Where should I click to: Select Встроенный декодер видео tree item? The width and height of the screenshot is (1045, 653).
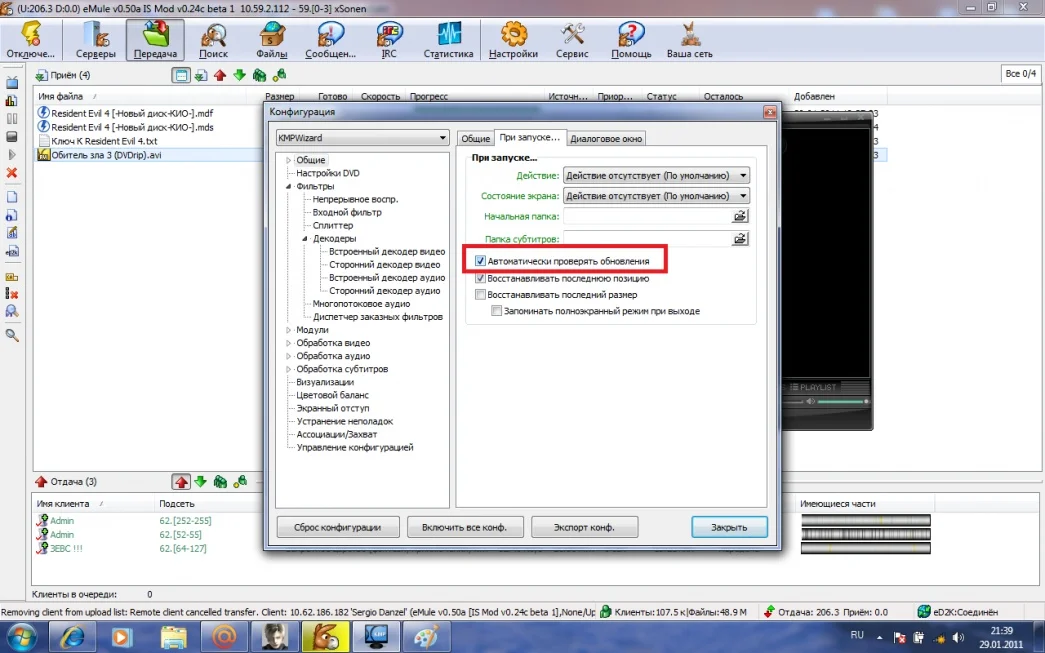point(387,252)
